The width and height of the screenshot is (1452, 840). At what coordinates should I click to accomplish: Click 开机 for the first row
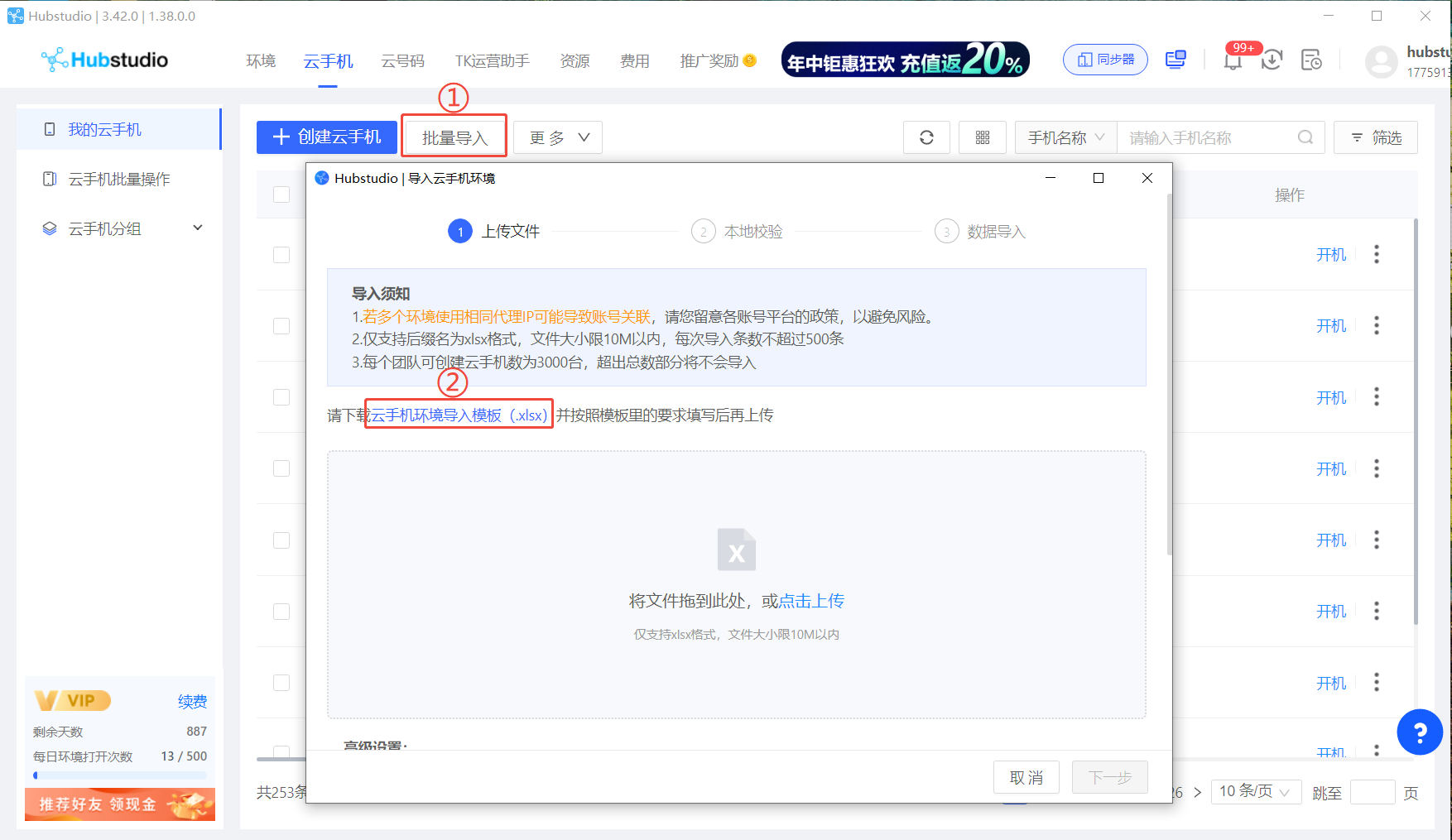coord(1331,254)
